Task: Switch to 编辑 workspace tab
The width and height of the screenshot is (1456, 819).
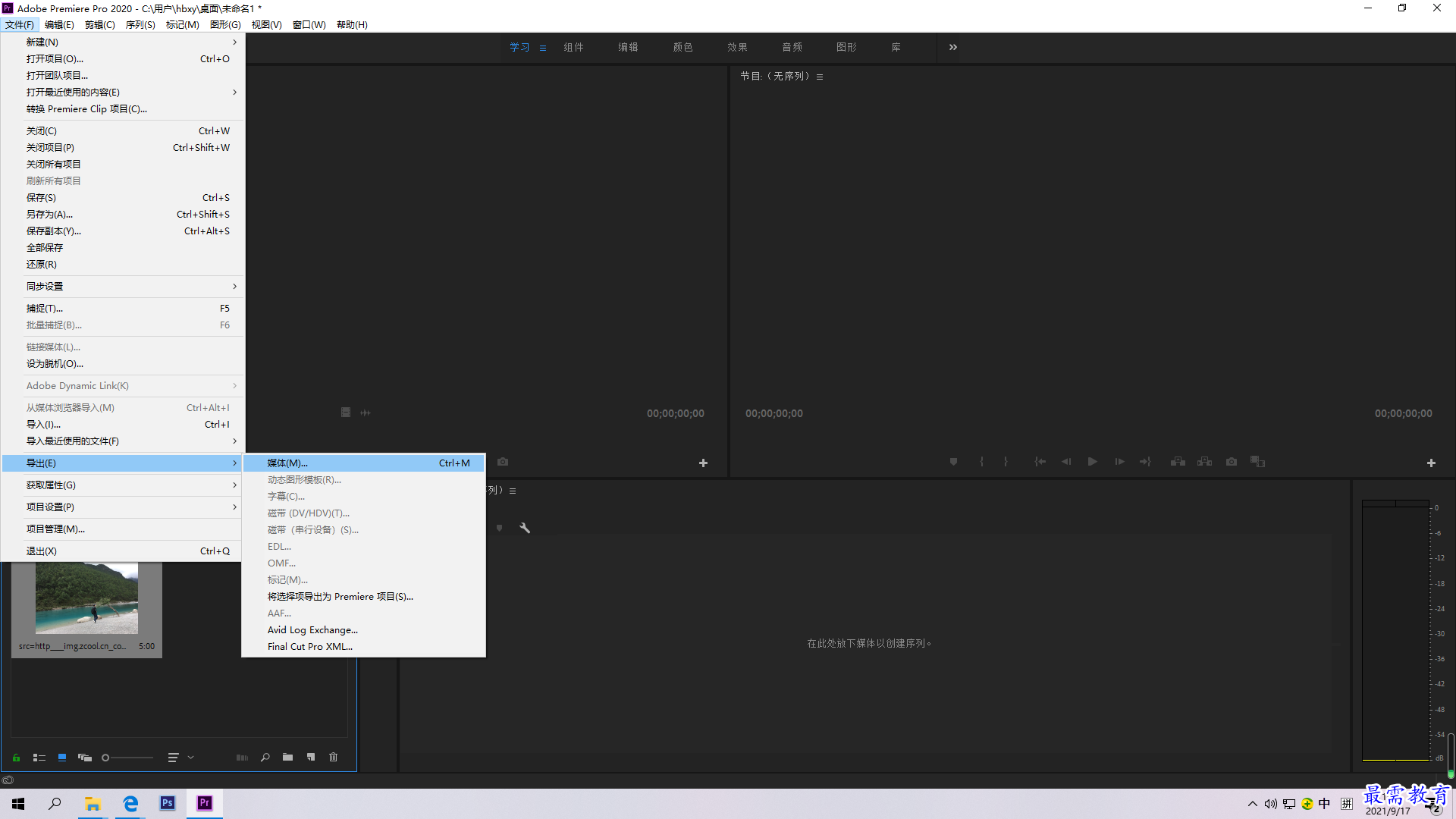Action: click(x=629, y=47)
